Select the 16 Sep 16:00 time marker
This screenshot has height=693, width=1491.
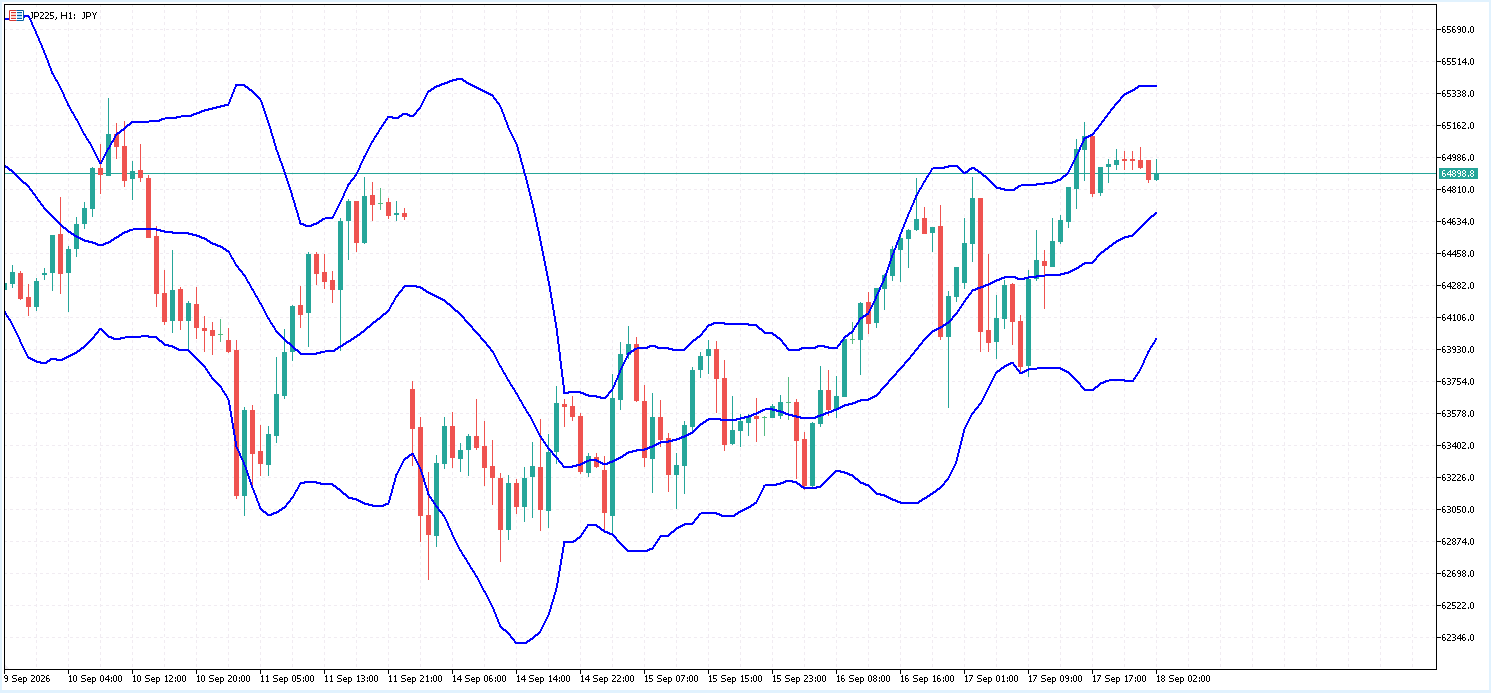927,679
